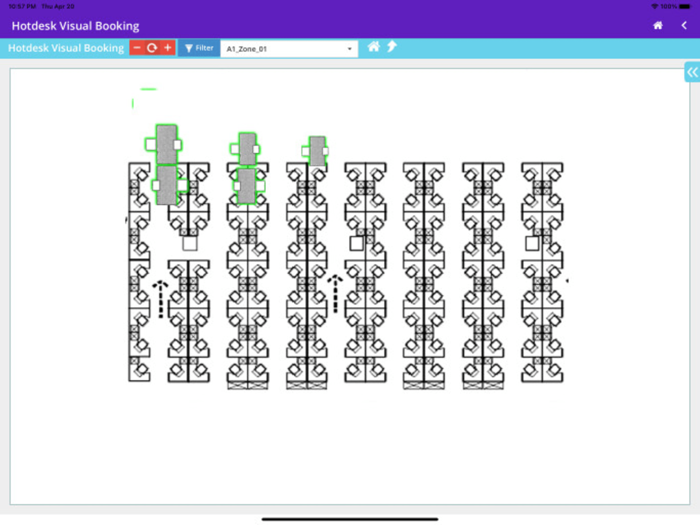Click the home icon beside zone dropdown
The height and width of the screenshot is (525, 700).
point(374,46)
